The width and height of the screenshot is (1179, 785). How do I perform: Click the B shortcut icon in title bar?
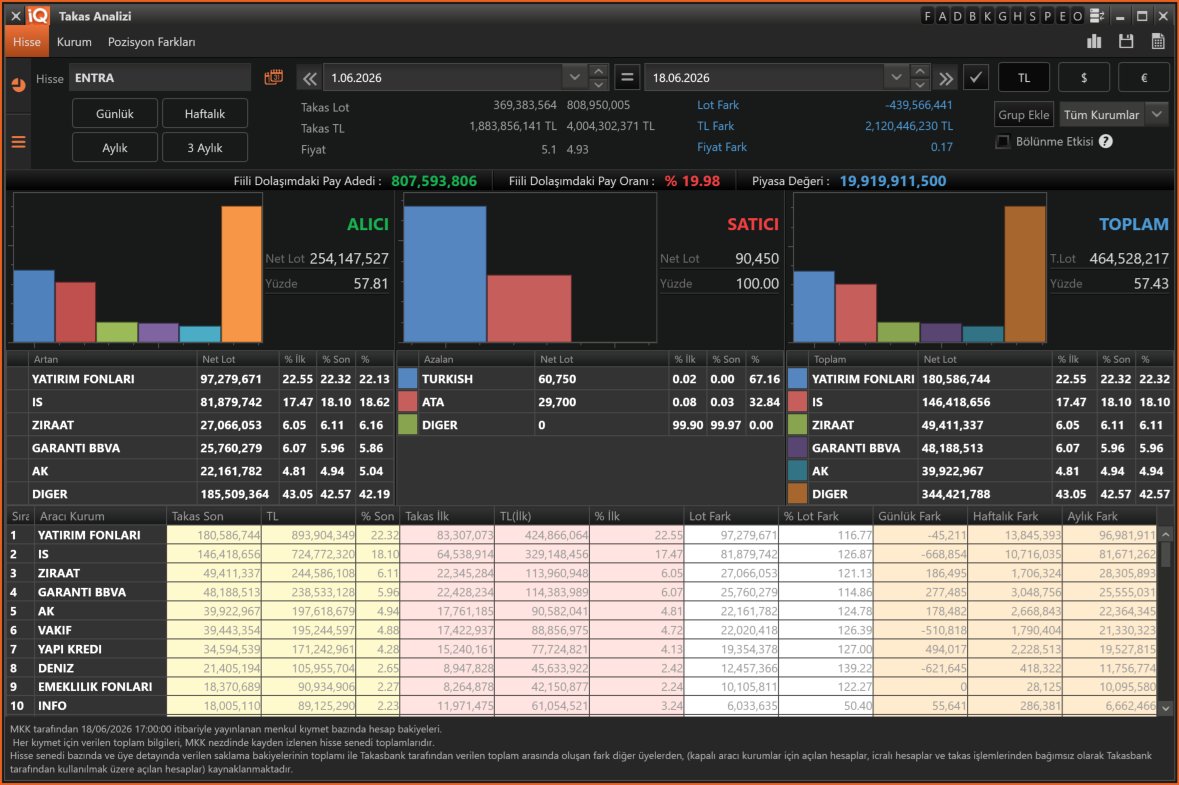pos(972,16)
